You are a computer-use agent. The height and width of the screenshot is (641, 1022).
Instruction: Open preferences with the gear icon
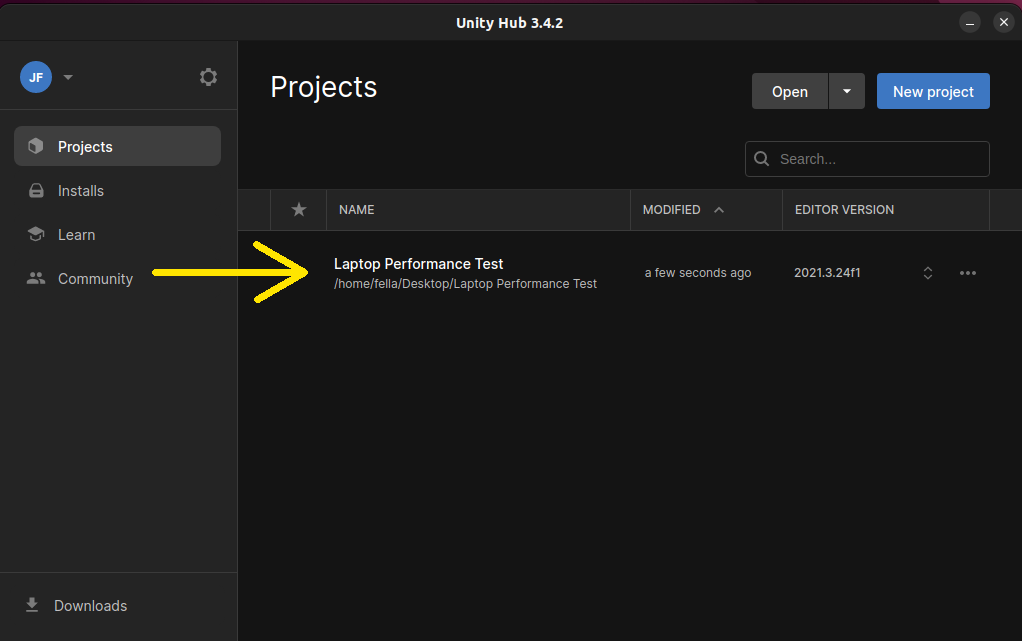[208, 77]
